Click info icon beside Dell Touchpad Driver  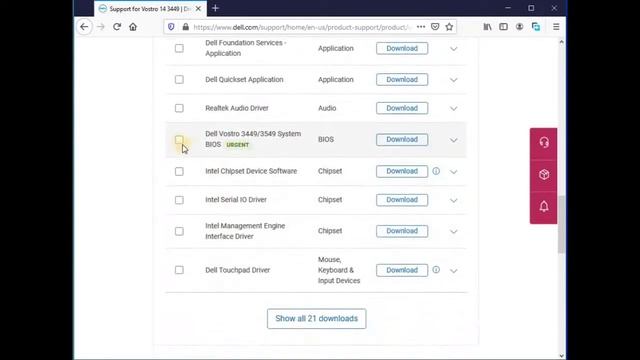pyautogui.click(x=436, y=270)
